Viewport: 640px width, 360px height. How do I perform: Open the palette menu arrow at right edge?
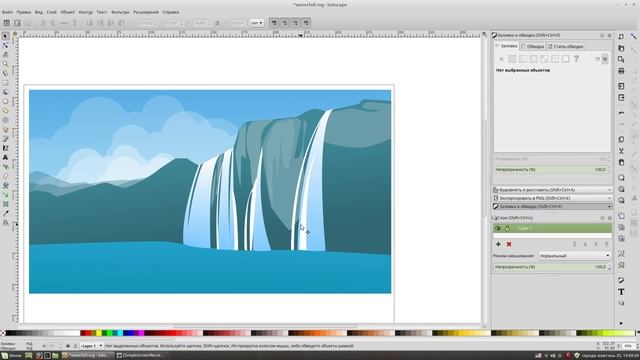click(637, 333)
